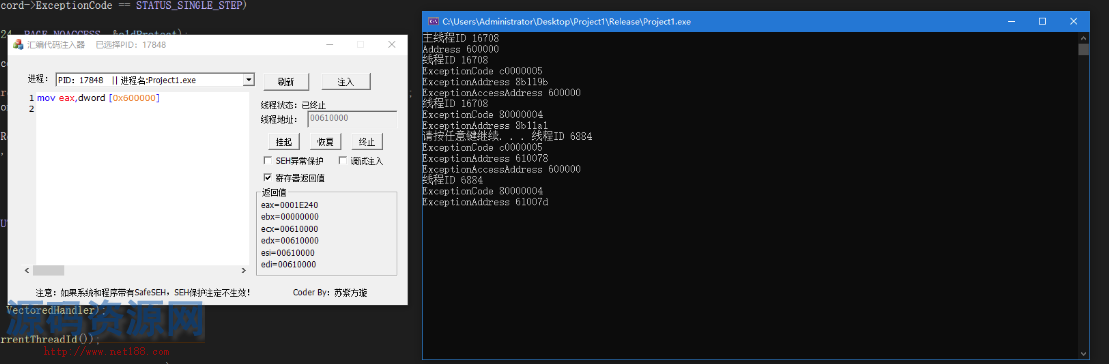The image size is (1109, 364).
Task: Click STATUS_SINGLE_STEP in background code editor
Action: click(190, 6)
